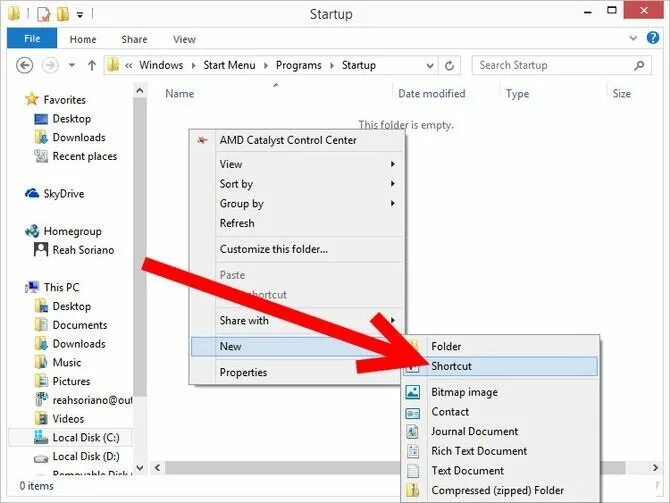Create a new Journal Document
This screenshot has height=503, width=670.
coord(500,431)
